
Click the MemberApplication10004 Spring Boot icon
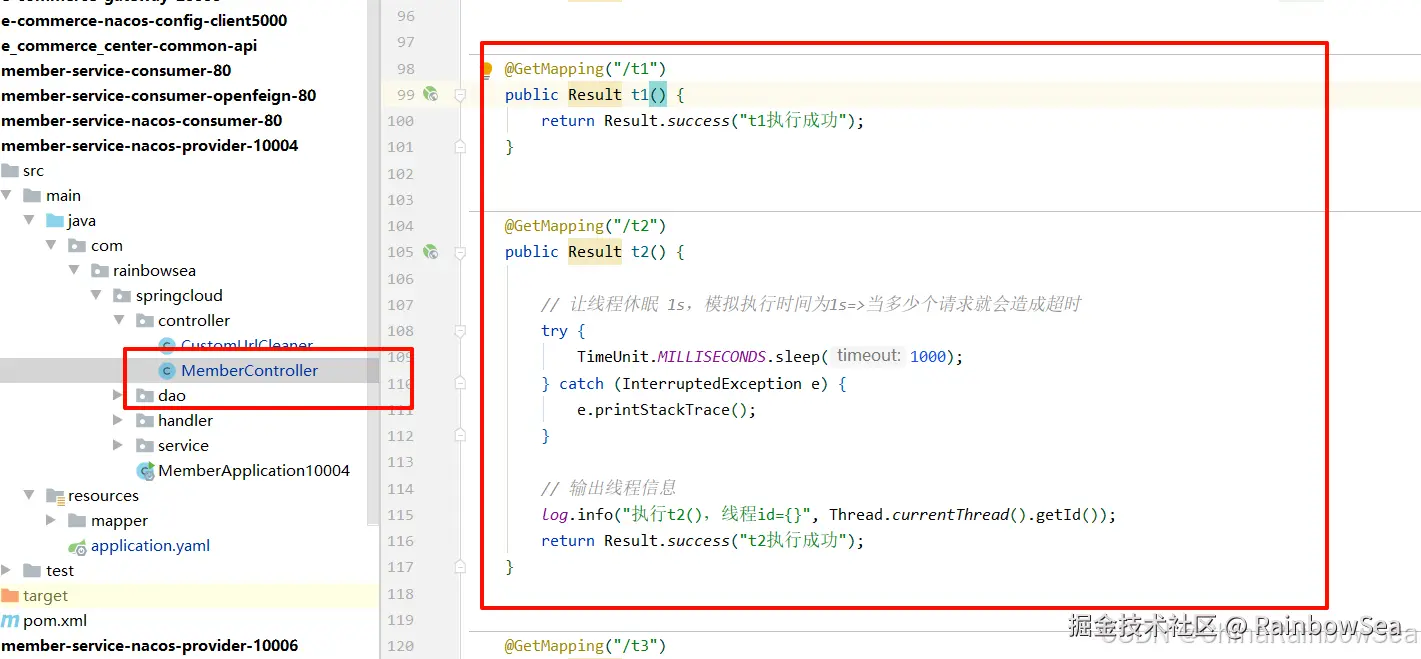point(145,471)
